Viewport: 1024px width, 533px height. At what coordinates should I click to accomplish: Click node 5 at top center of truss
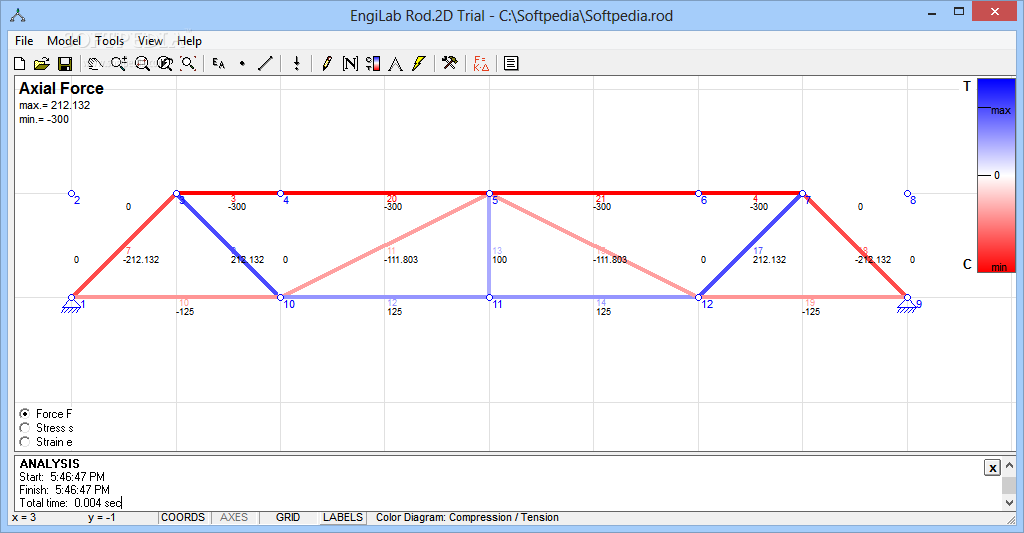(x=490, y=193)
